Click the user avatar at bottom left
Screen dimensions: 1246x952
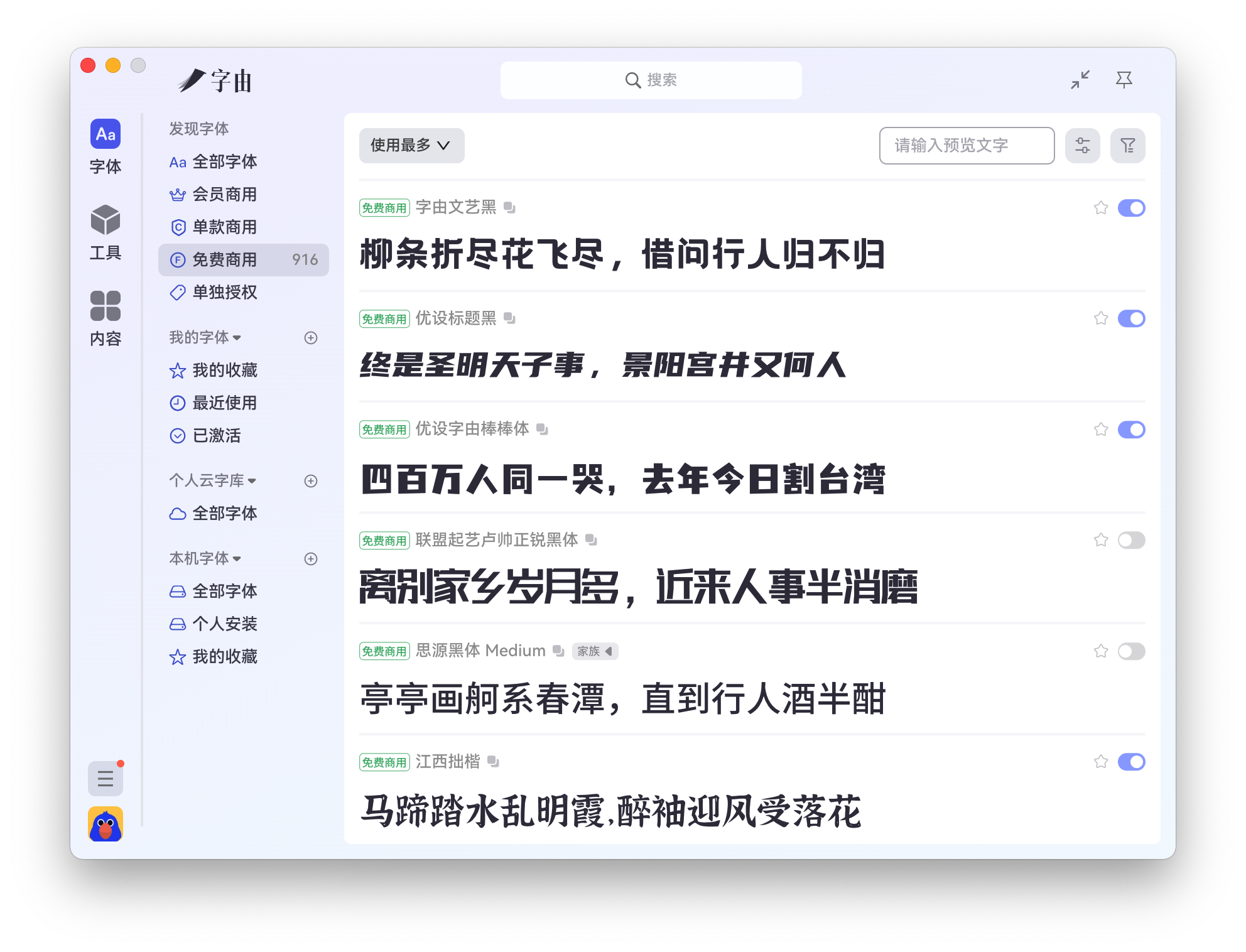click(x=105, y=824)
